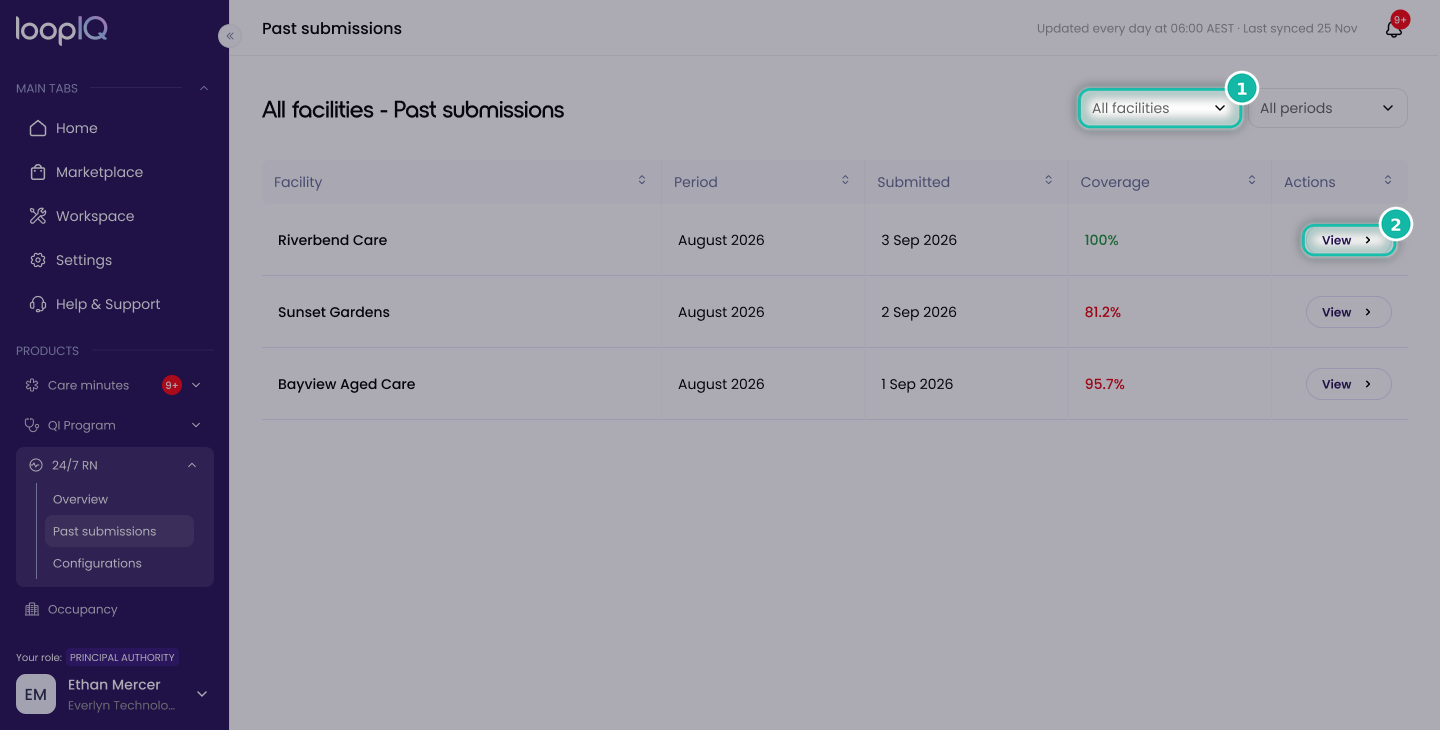Collapse the sidebar with the double-chevron button
The image size is (1440, 730).
pyautogui.click(x=230, y=36)
